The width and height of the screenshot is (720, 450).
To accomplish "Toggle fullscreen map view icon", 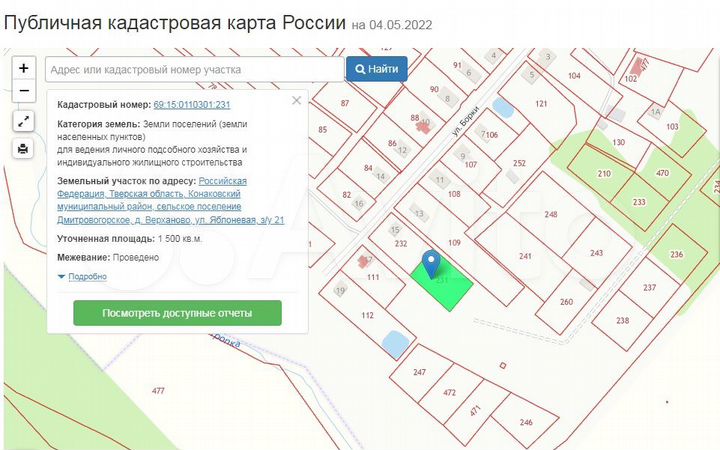I will pyautogui.click(x=23, y=122).
